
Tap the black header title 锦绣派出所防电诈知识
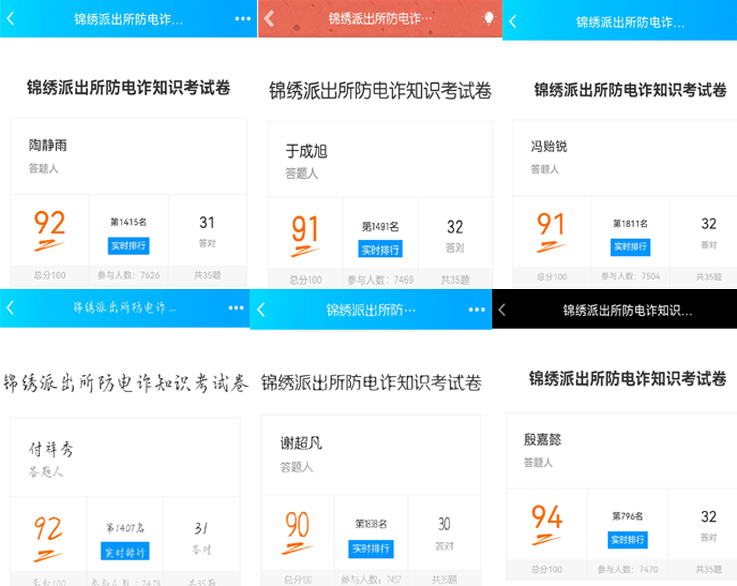point(626,310)
